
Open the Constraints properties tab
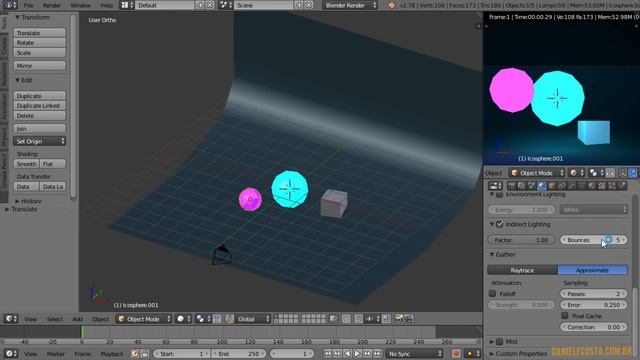point(562,186)
